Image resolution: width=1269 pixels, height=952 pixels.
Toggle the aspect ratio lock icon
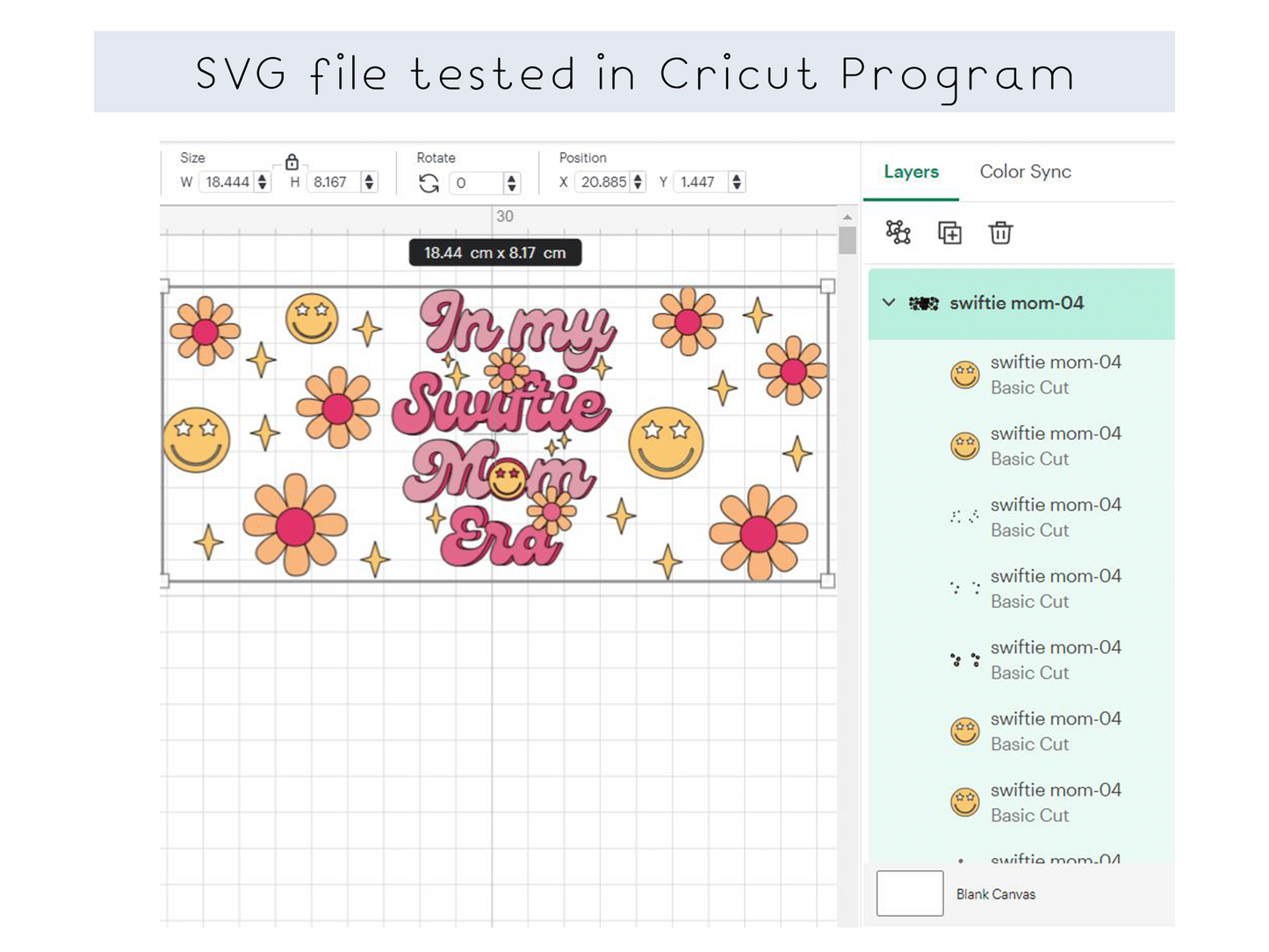tap(292, 162)
